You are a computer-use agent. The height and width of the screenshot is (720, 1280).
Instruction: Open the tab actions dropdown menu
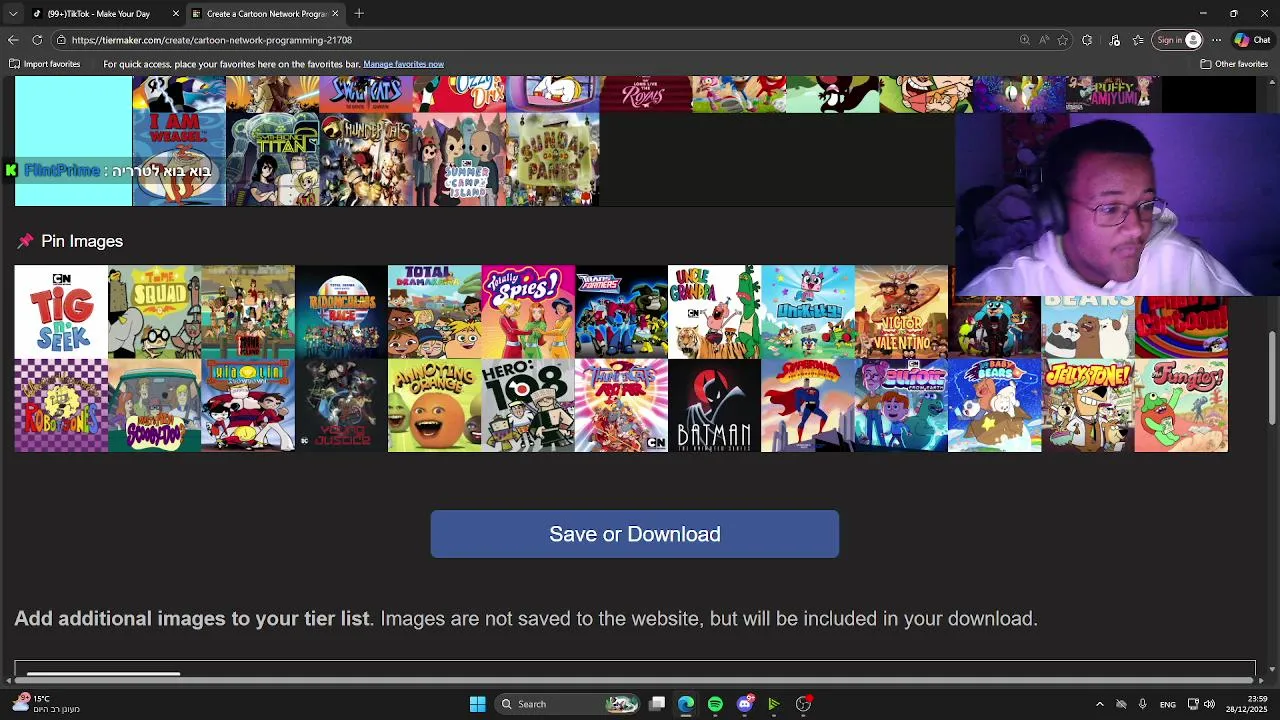(x=13, y=14)
